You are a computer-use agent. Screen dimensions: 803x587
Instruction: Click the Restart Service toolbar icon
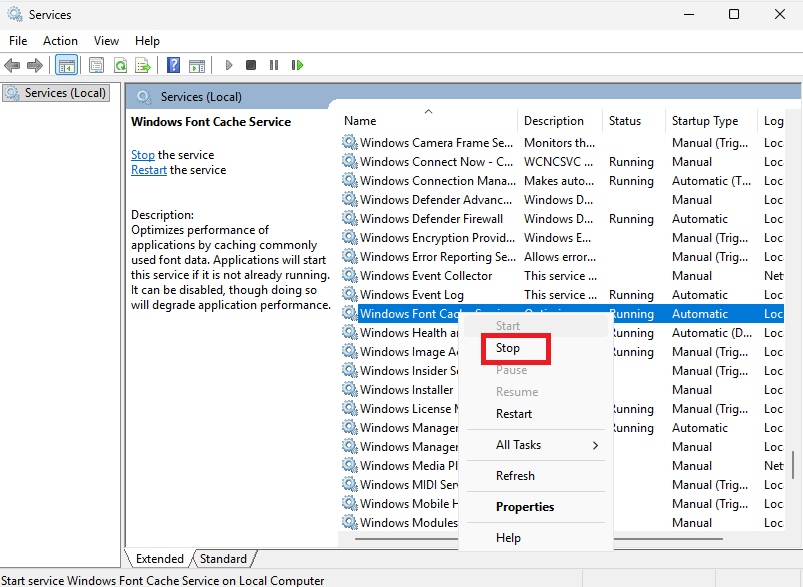[297, 65]
